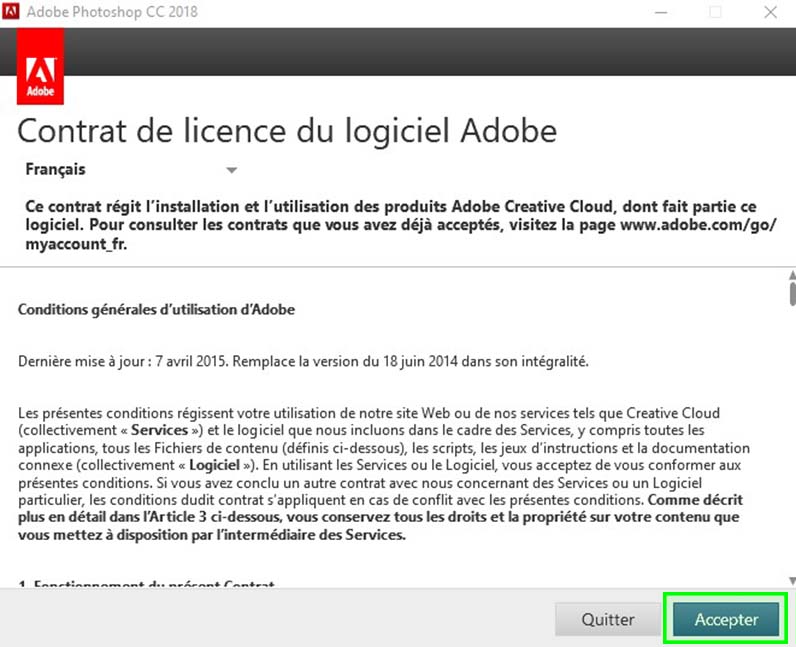Click the scroll down arrow of license text
The image size is (796, 647).
tap(791, 580)
